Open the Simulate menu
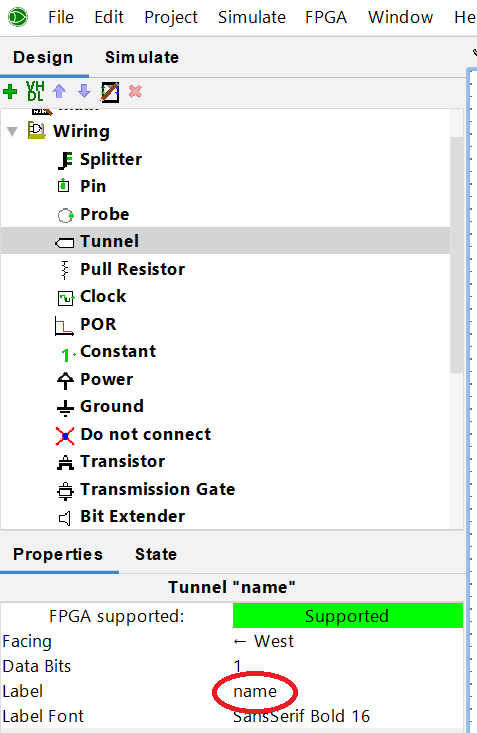477x733 pixels. pos(252,17)
